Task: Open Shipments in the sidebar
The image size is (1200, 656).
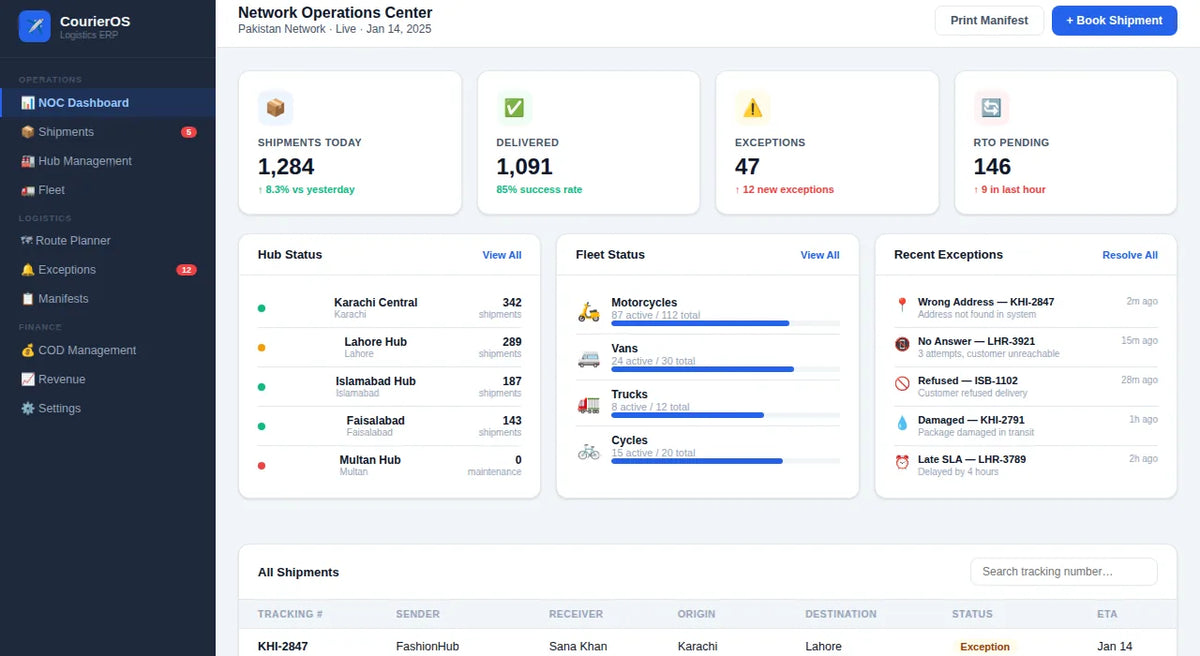Action: point(108,132)
